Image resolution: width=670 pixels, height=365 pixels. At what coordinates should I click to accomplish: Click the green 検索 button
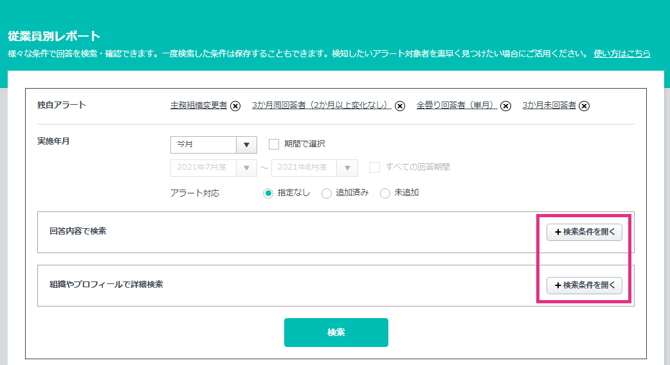[336, 332]
